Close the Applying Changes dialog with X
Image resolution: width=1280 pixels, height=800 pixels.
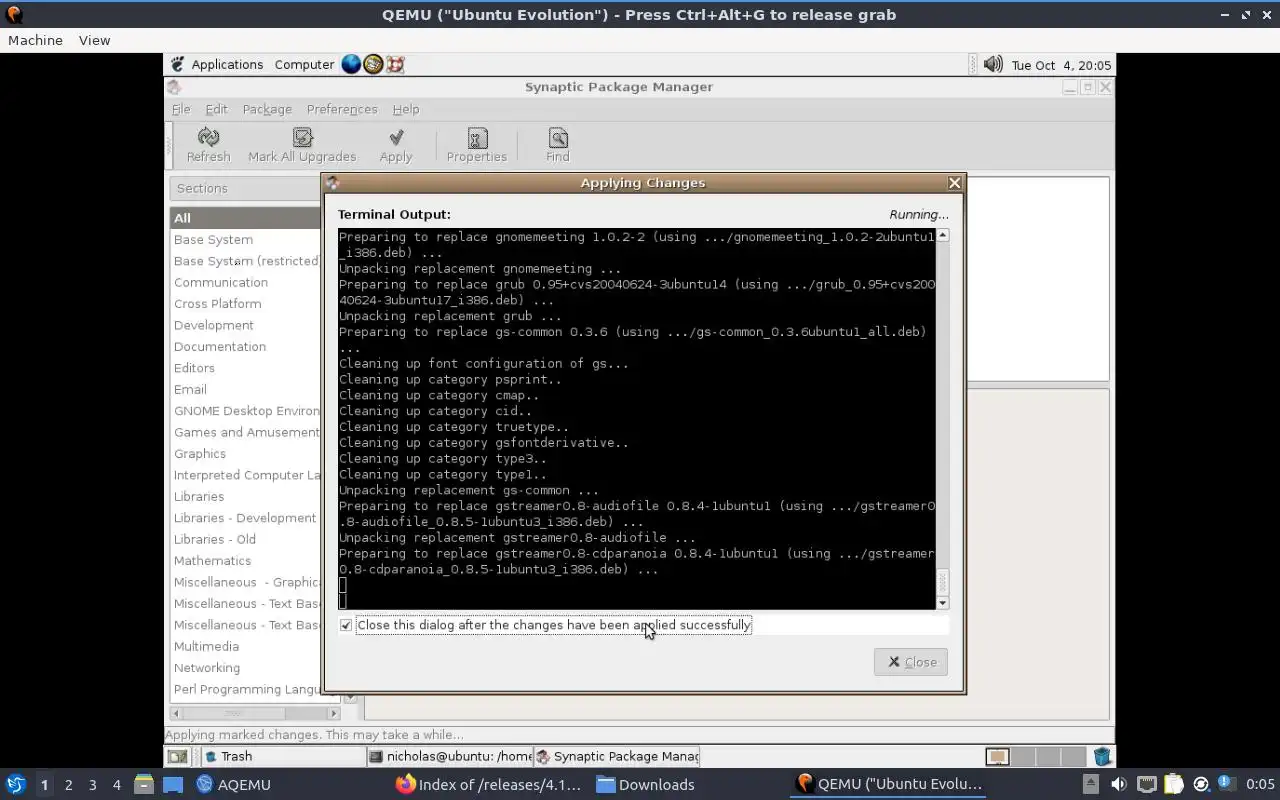click(x=954, y=183)
